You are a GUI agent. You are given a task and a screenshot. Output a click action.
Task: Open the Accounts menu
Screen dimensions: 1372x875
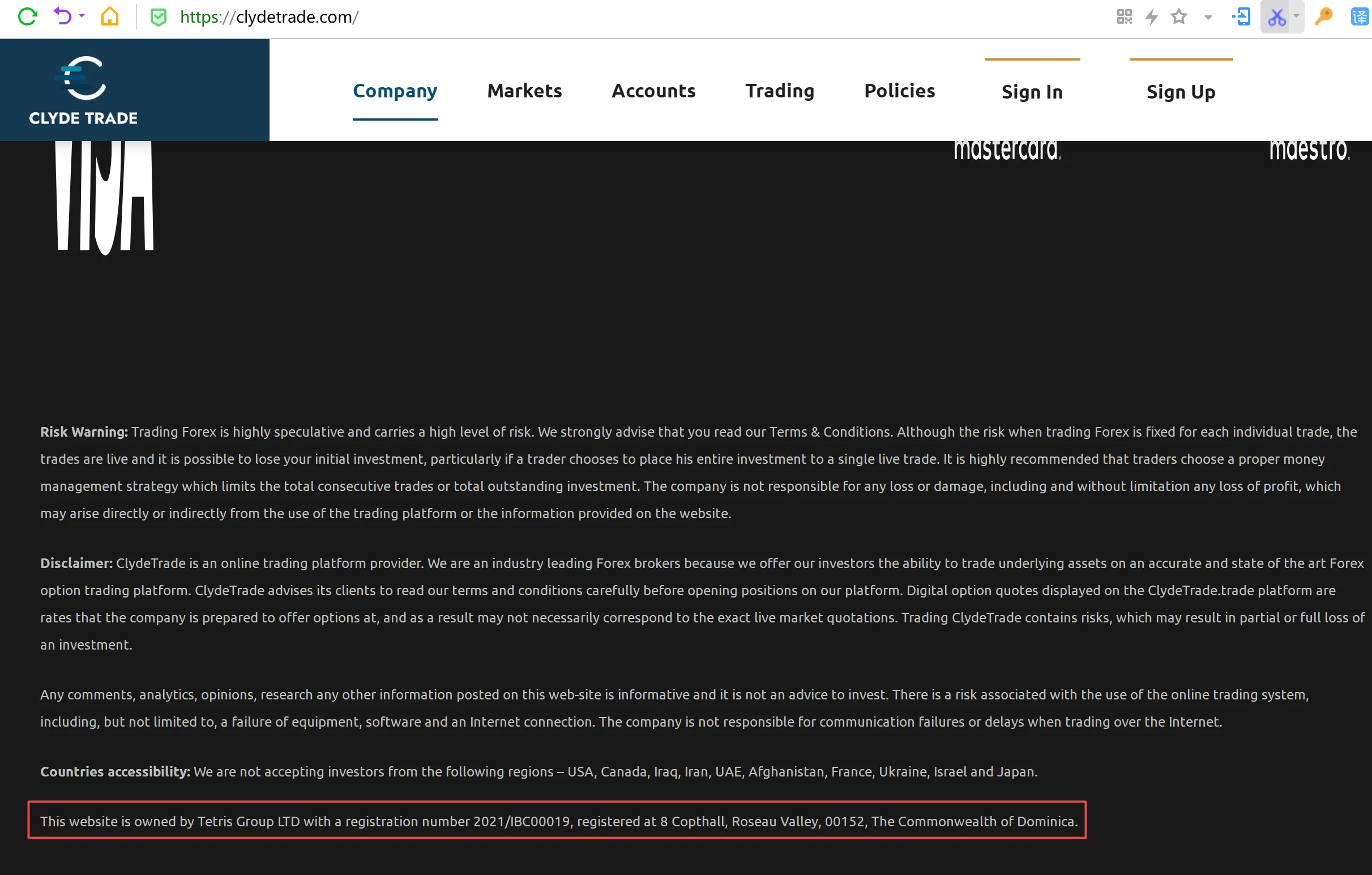(x=653, y=91)
